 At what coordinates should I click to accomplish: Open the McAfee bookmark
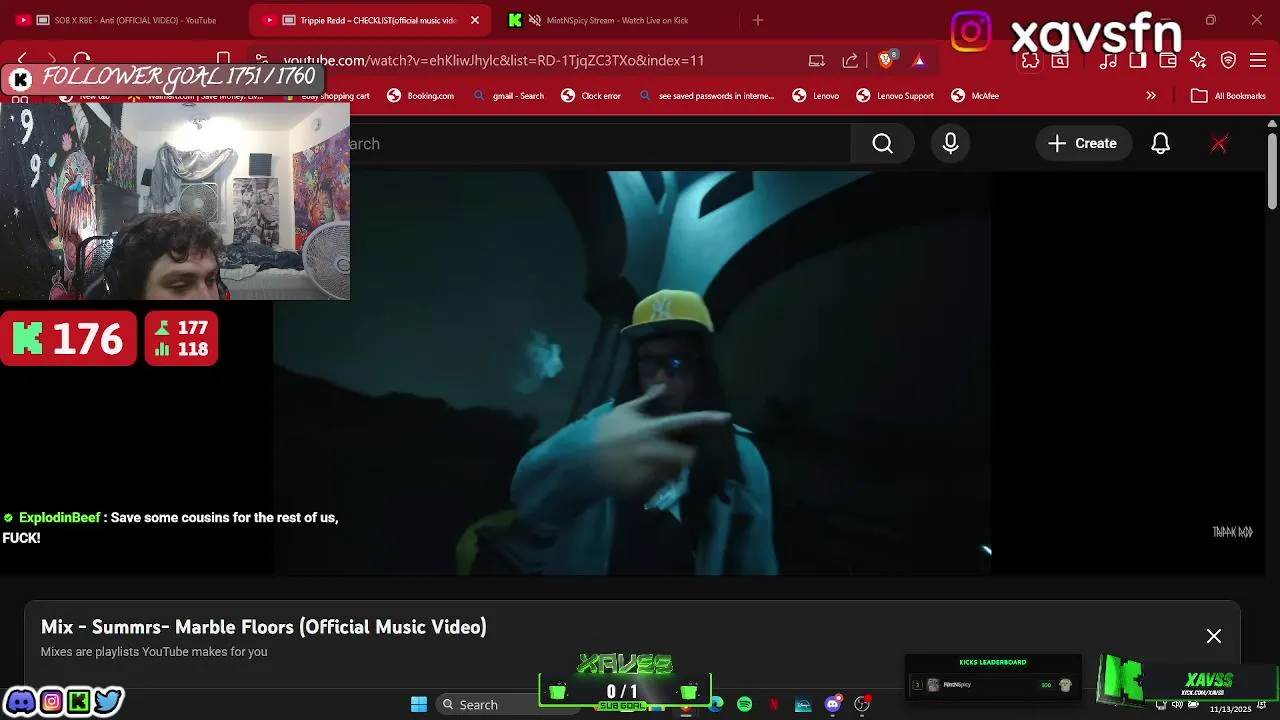pos(975,96)
